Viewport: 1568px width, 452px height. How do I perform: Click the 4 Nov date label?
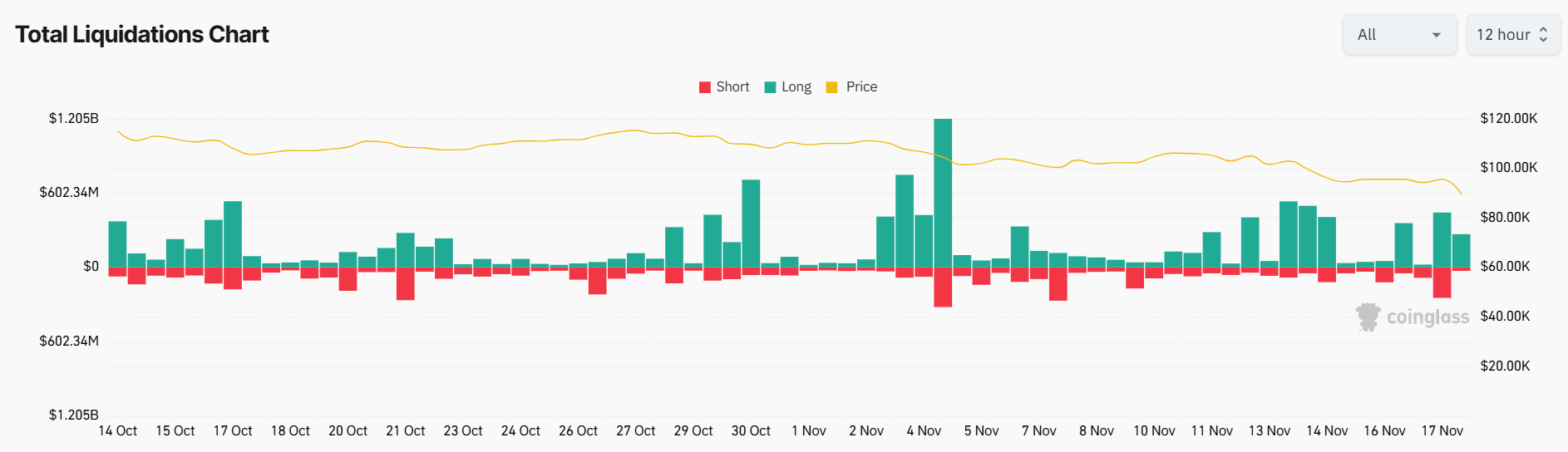(x=924, y=430)
